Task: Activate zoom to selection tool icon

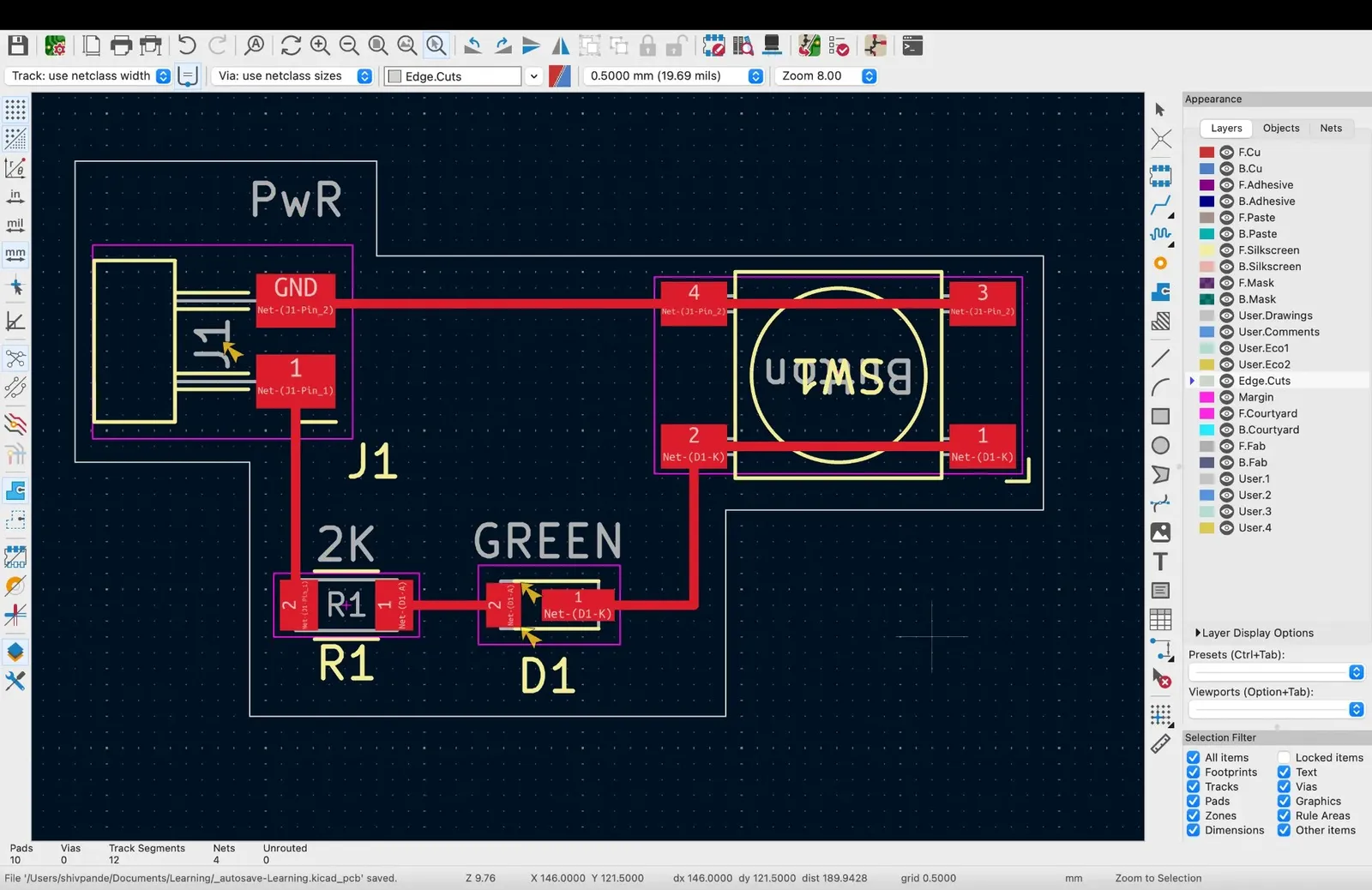Action: click(x=436, y=45)
